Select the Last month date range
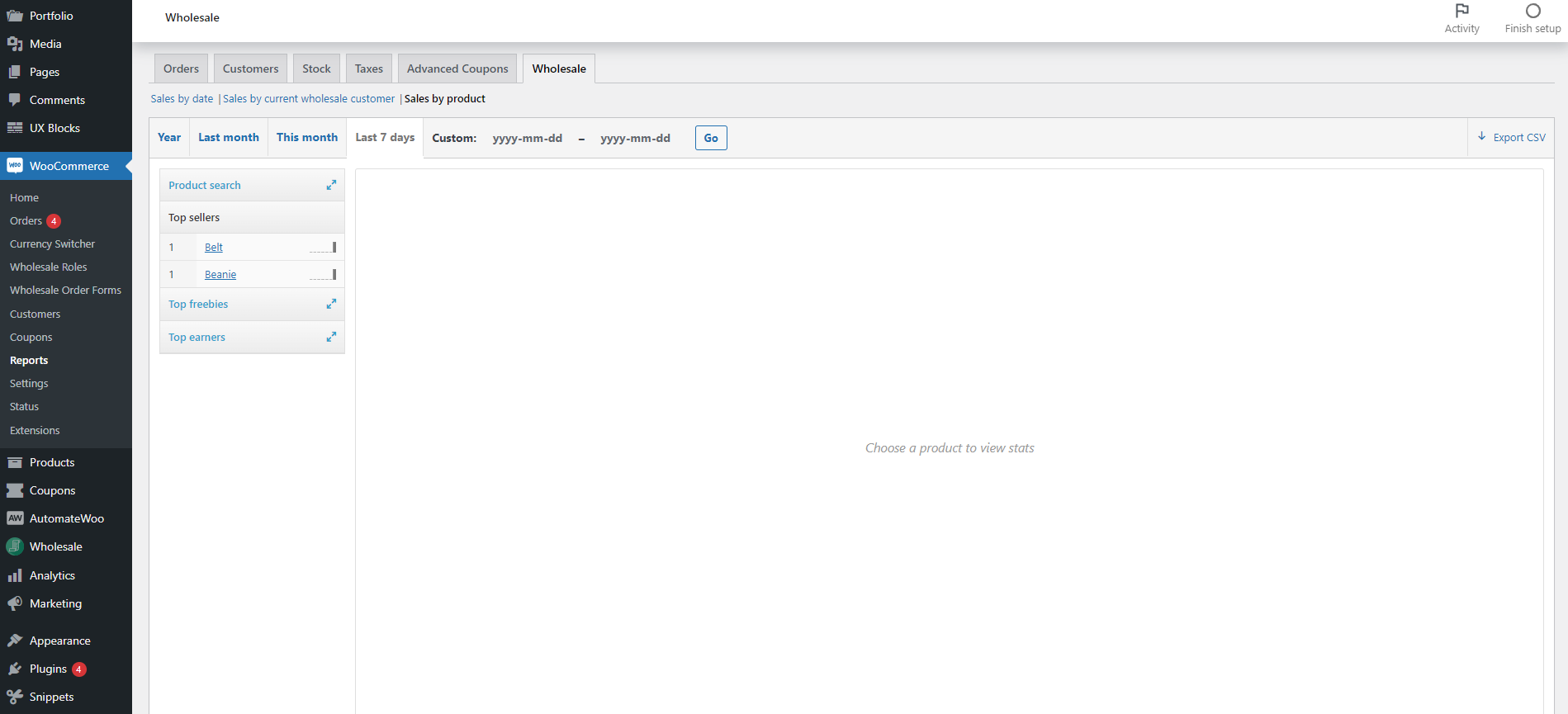 coord(228,138)
